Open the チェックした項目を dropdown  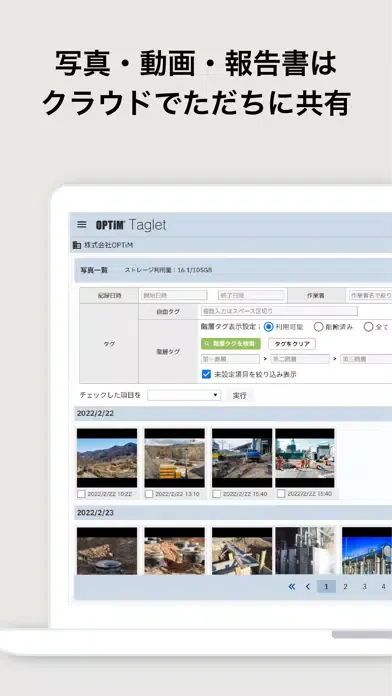coord(184,395)
